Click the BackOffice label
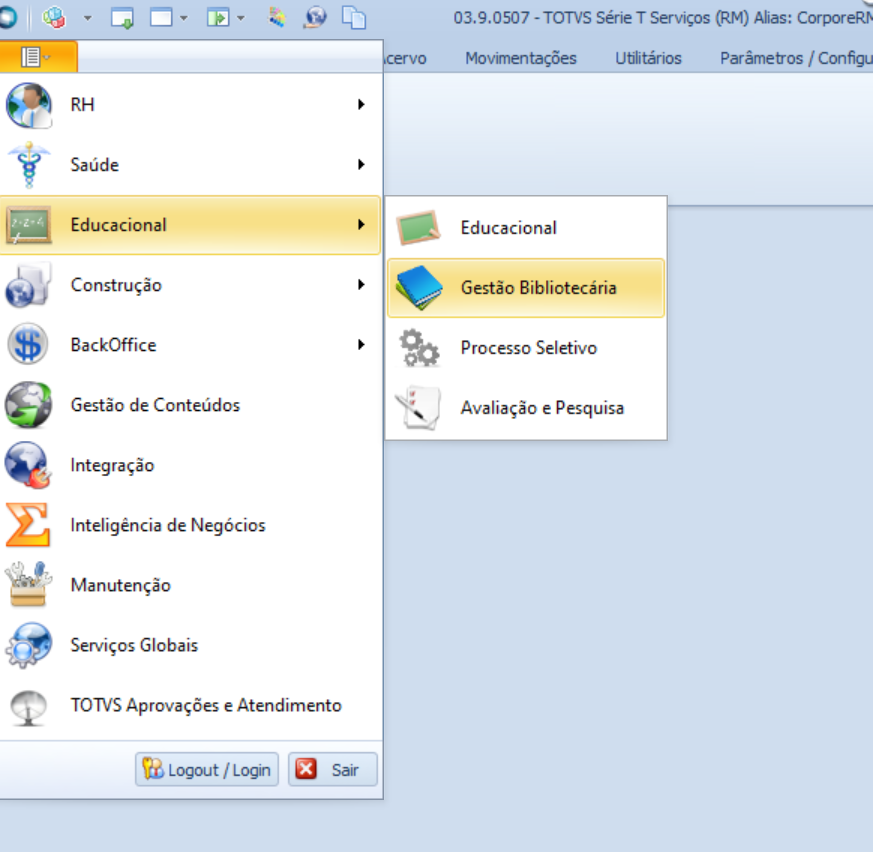873x852 pixels. 113,345
